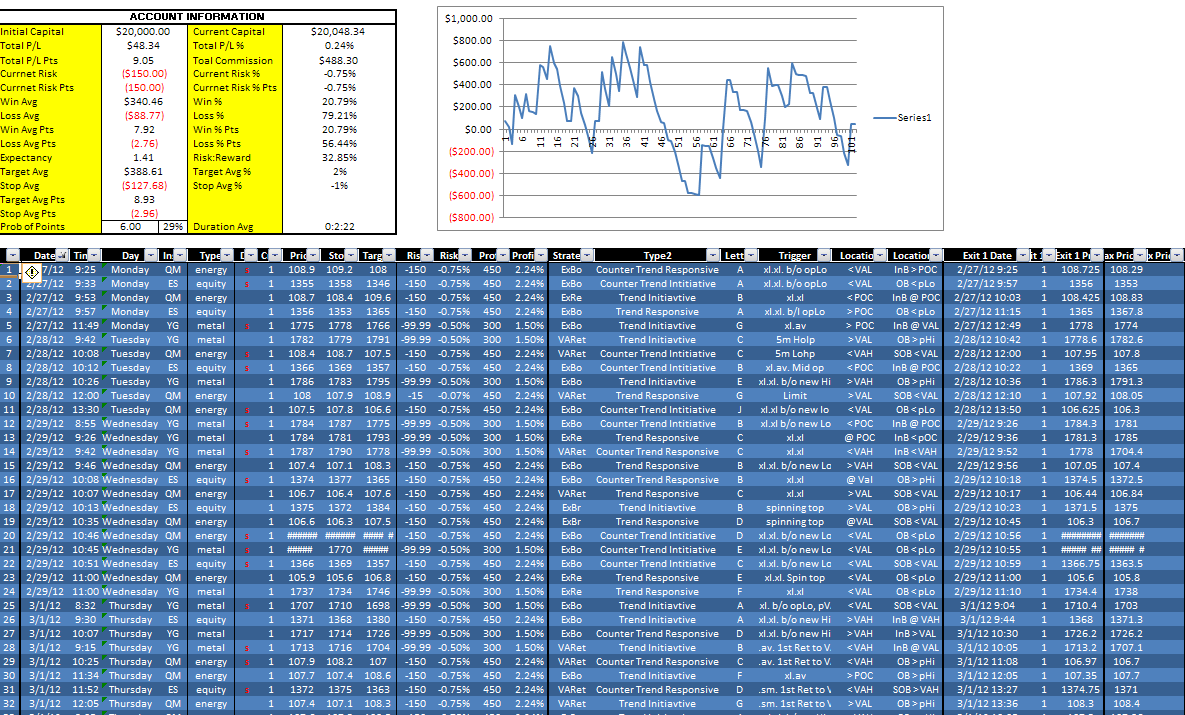
Task: Select the Win % Pts label cell
Action: (235, 130)
